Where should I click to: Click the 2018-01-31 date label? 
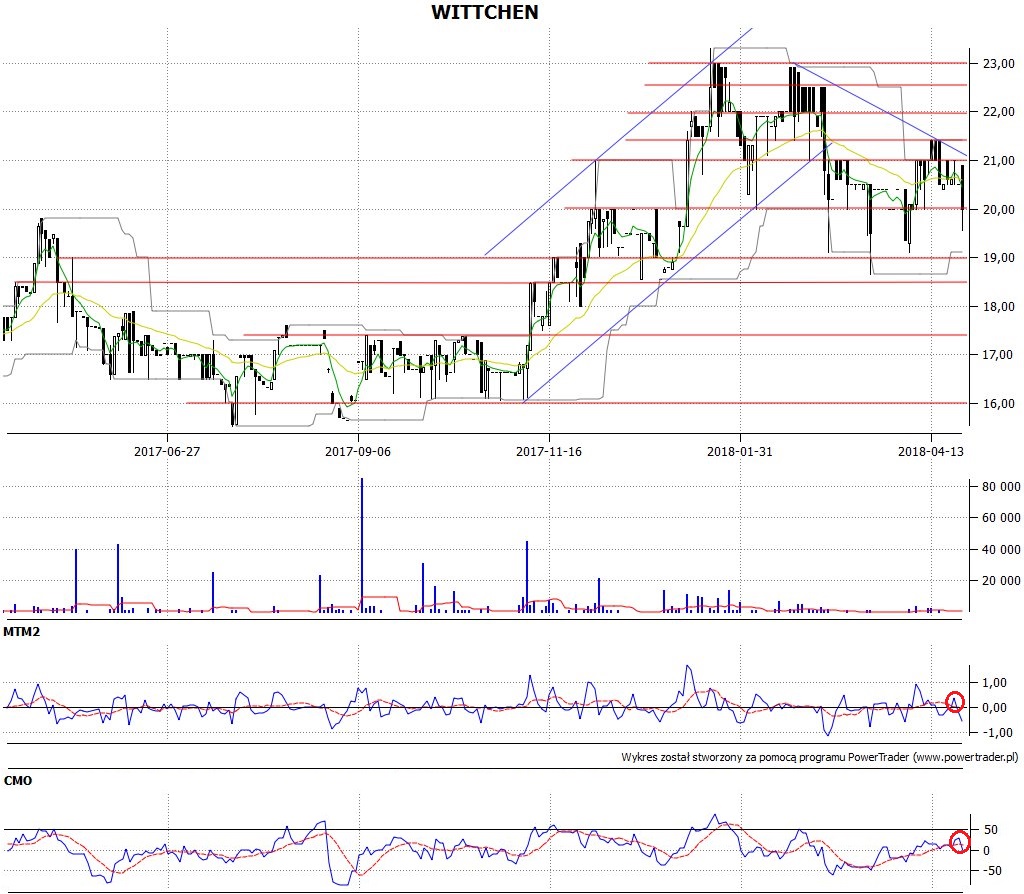[x=740, y=451]
